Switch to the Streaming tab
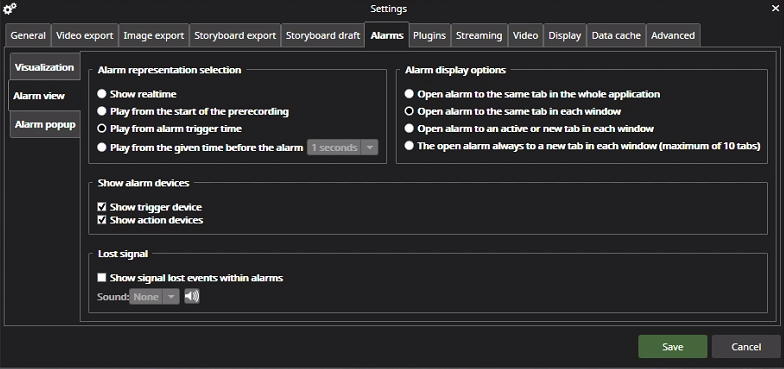This screenshot has width=784, height=369. click(479, 36)
